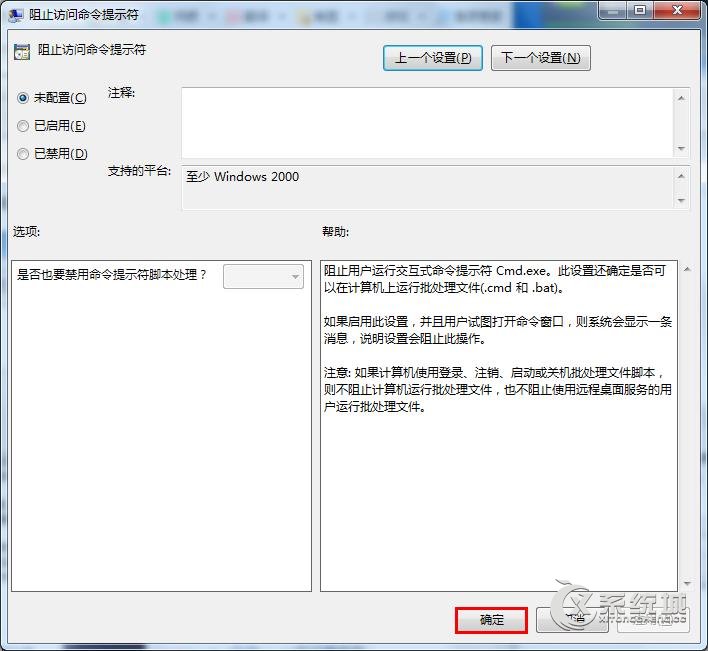Click the up arrow in the 支持的平台 box scrollbar
708x651 pixels.
point(681,176)
